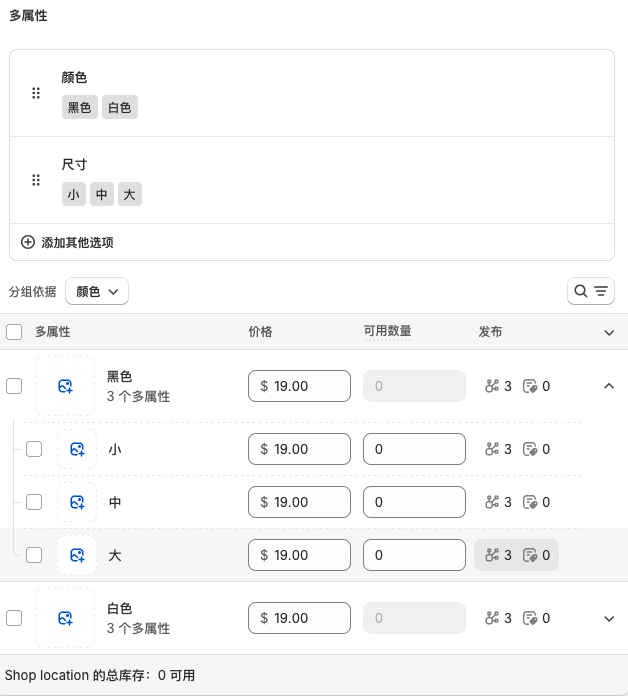Screen dimensions: 628x696
Task: Open catalogs icon in 白色 row
Action: (530, 618)
